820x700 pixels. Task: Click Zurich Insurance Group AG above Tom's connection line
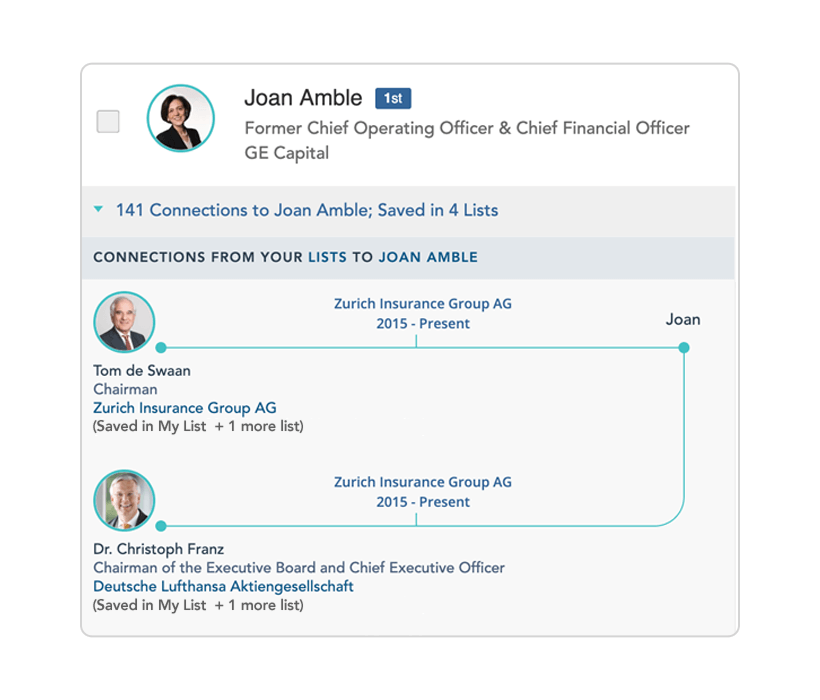[x=423, y=303]
